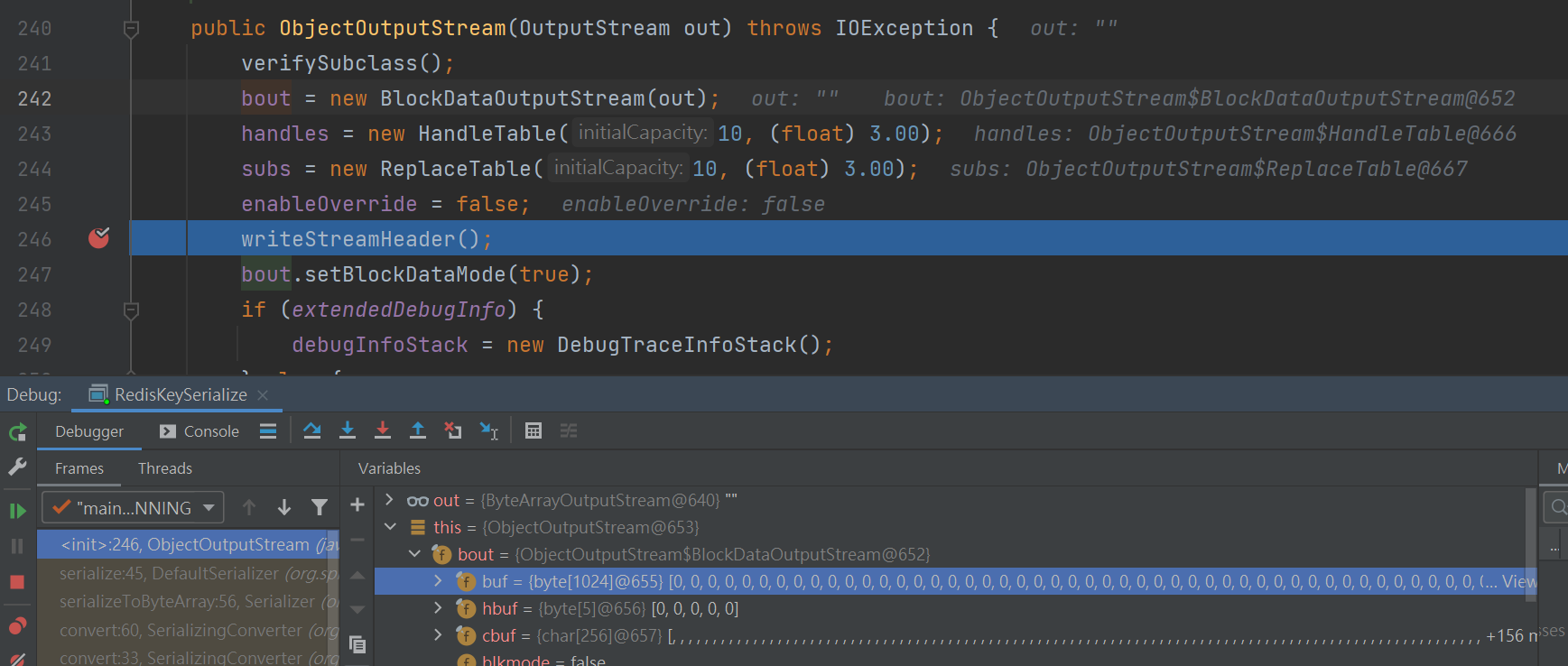
Task: Click line number 242 in gutter
Action: 34,98
